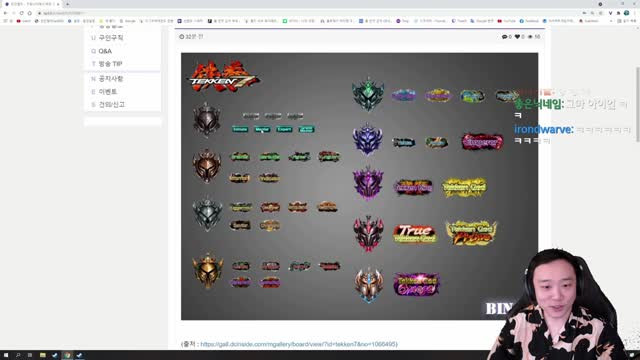Open 건의/신고 in the sidebar menu
Image resolution: width=640 pixels, height=360 pixels.
pos(111,104)
